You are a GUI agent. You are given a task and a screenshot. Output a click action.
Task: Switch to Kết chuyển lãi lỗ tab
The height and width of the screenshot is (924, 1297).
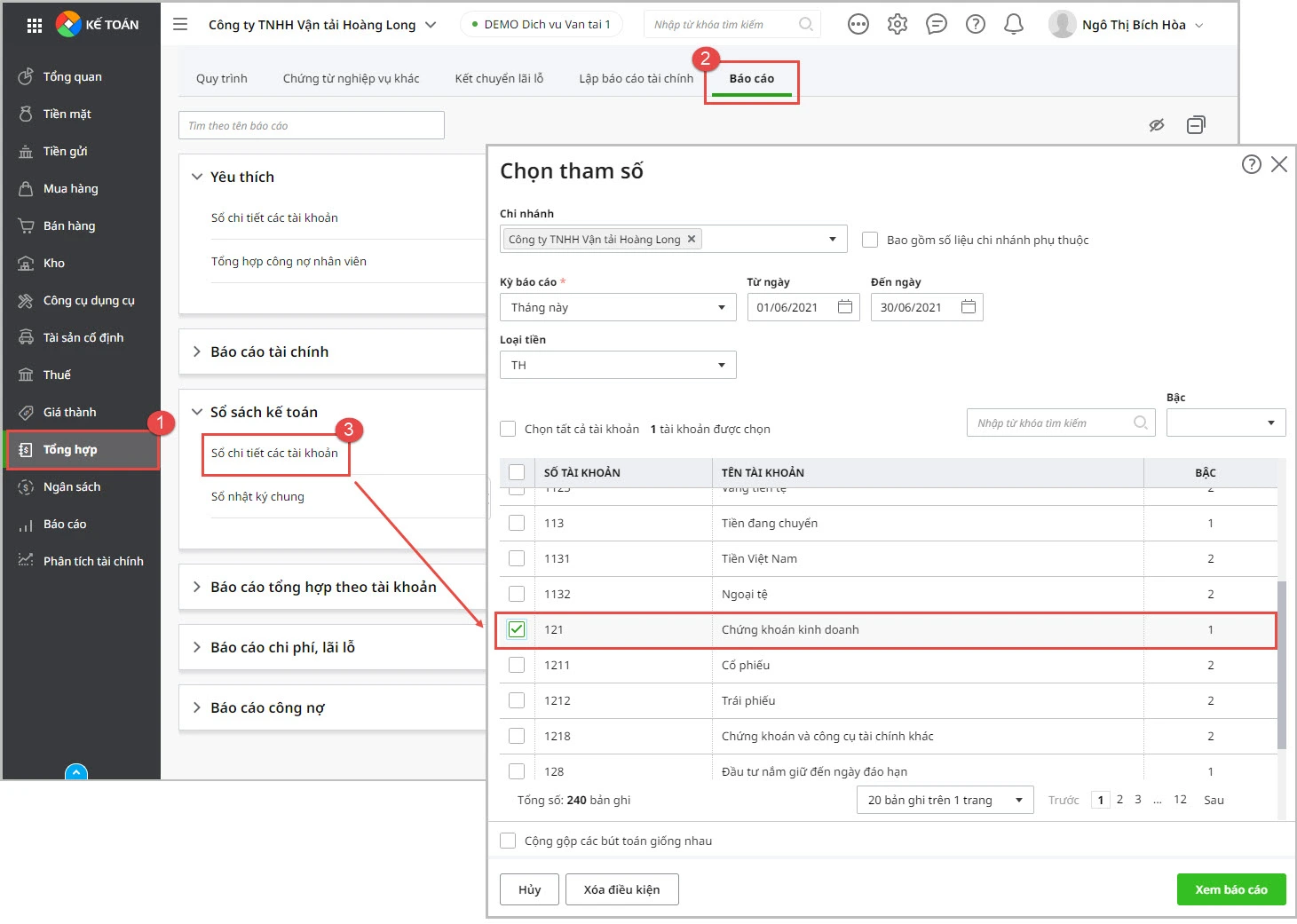tap(499, 78)
